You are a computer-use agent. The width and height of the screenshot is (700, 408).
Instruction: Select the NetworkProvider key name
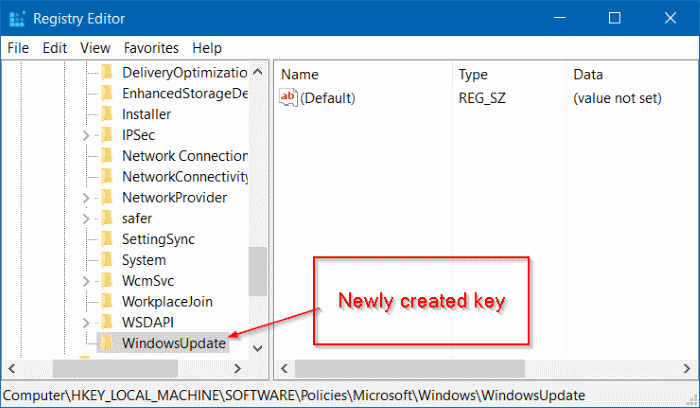pyautogui.click(x=175, y=197)
